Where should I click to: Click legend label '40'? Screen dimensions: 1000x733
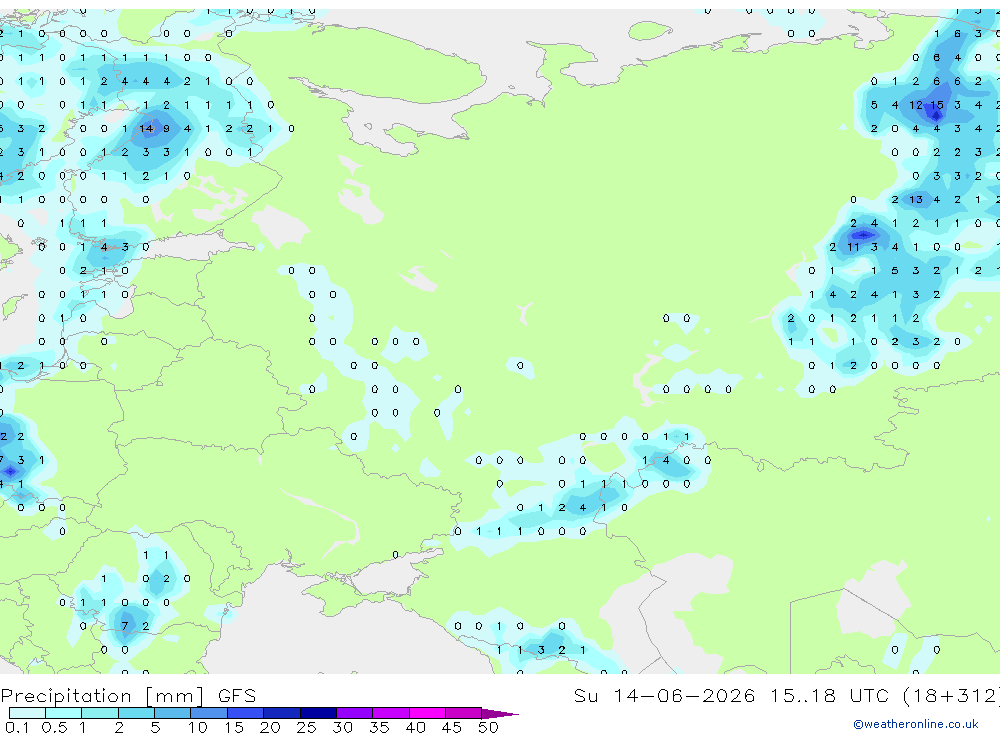(x=415, y=727)
